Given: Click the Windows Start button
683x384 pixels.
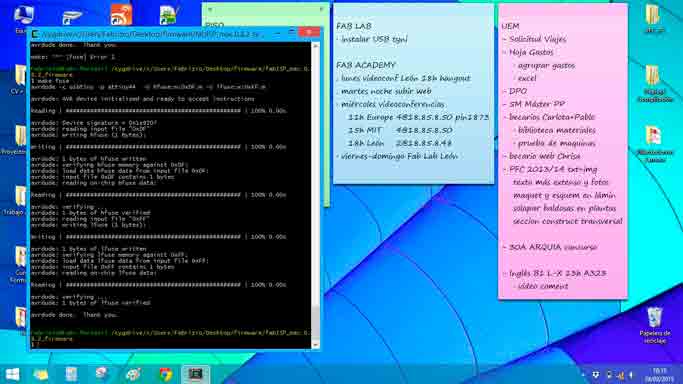Looking at the screenshot, I should (x=12, y=374).
